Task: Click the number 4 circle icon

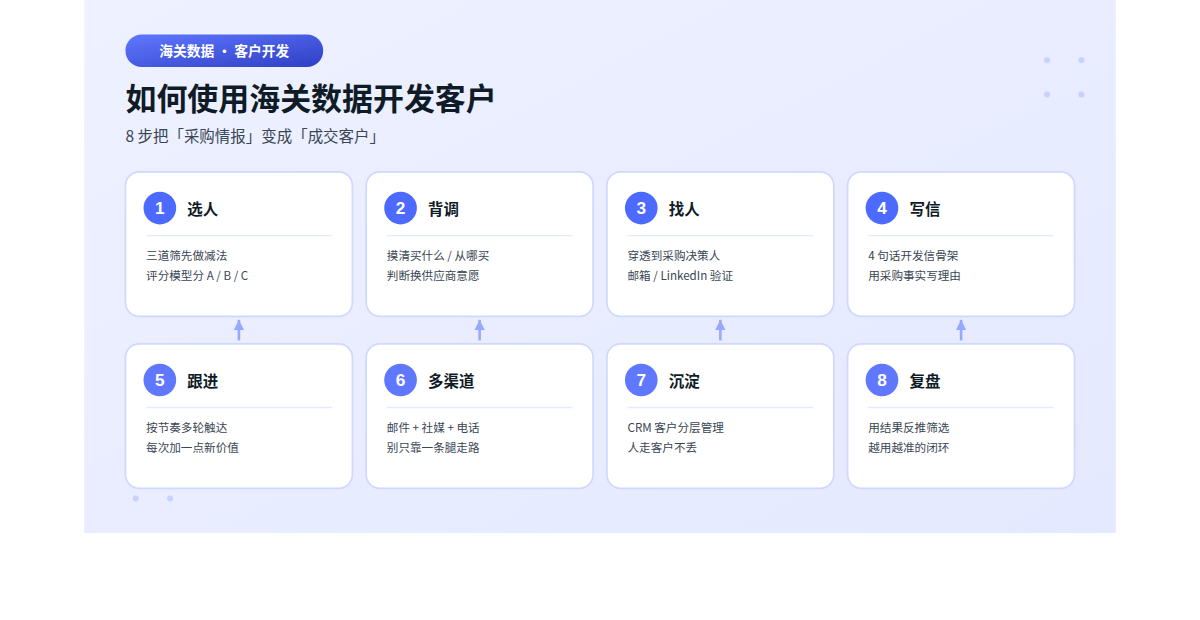Action: coord(882,208)
